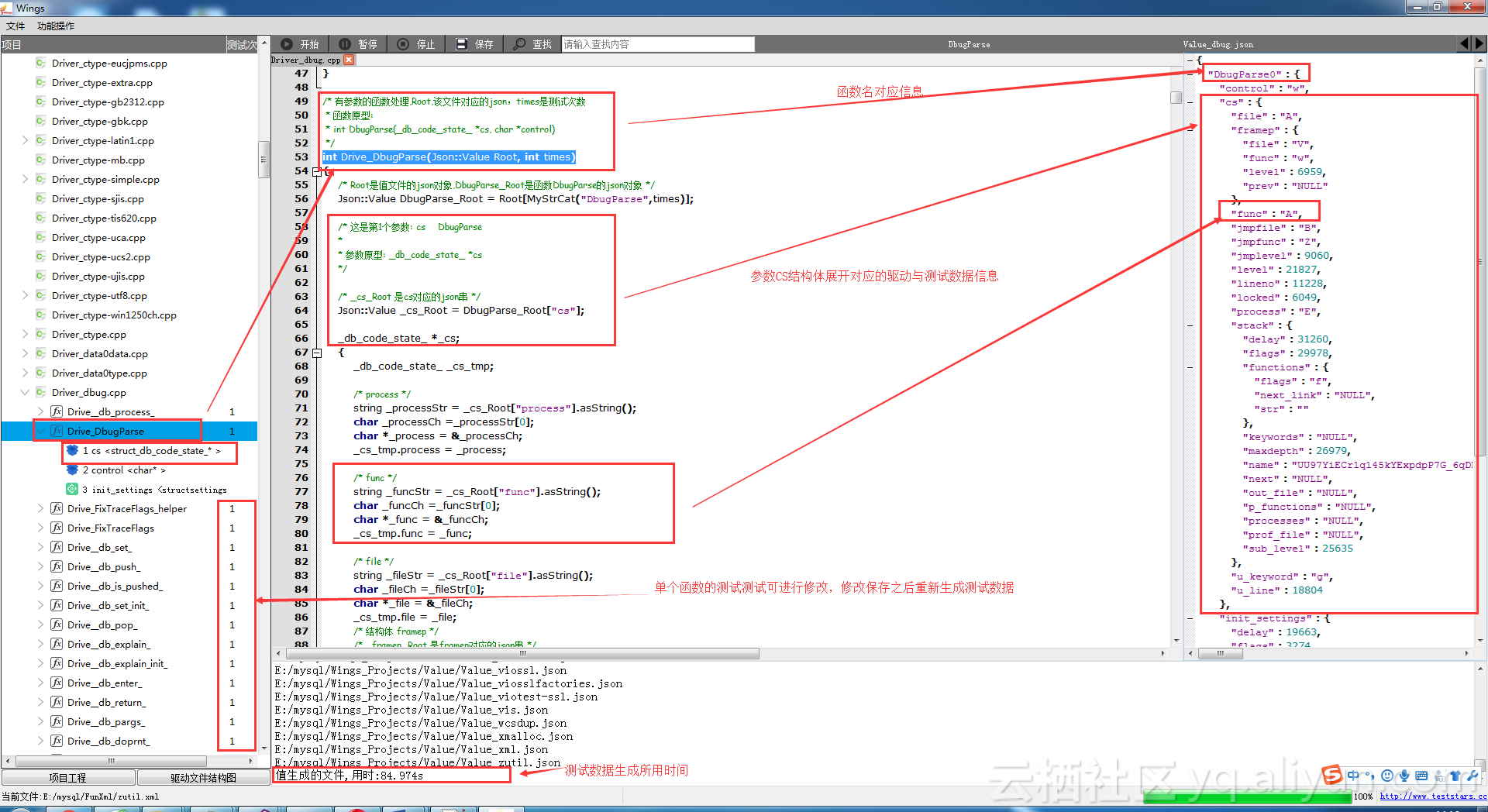Click the left arrow beside Value_dbug.json
The width and height of the screenshot is (1488, 812).
(1464, 44)
